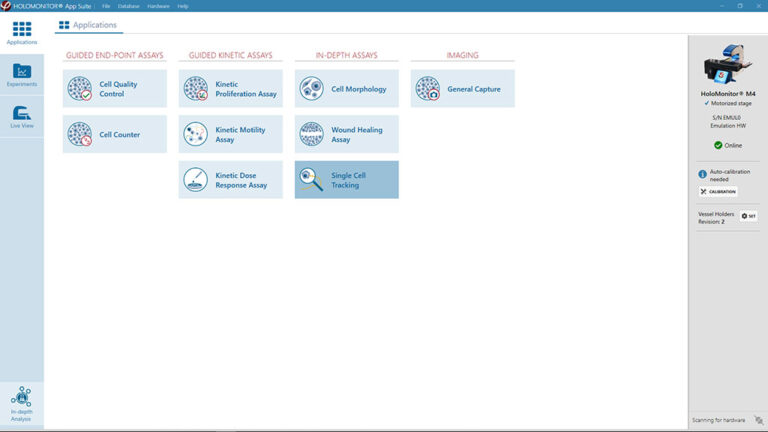Screen dimensions: 768x432
Task: Open the Experiments folder icon in sidebar
Action: click(22, 71)
